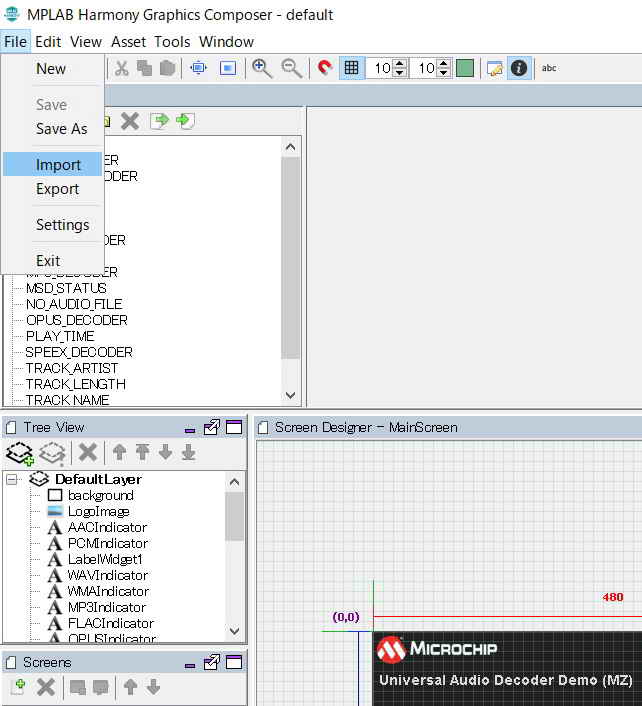642x706 pixels.
Task: Click the move-up arrow in Tree View toolbar
Action: [x=119, y=452]
